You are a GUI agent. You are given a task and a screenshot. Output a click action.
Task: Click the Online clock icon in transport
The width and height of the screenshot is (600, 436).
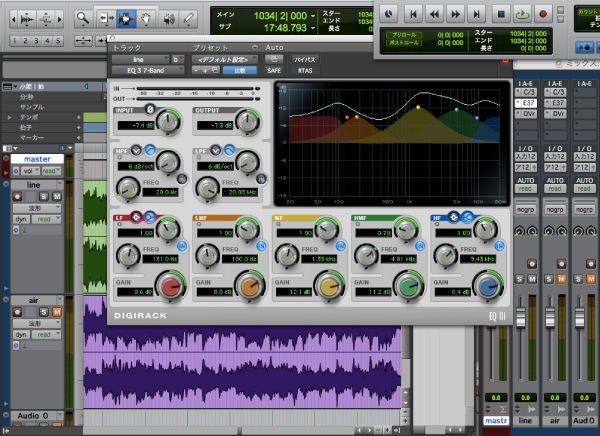coord(389,14)
